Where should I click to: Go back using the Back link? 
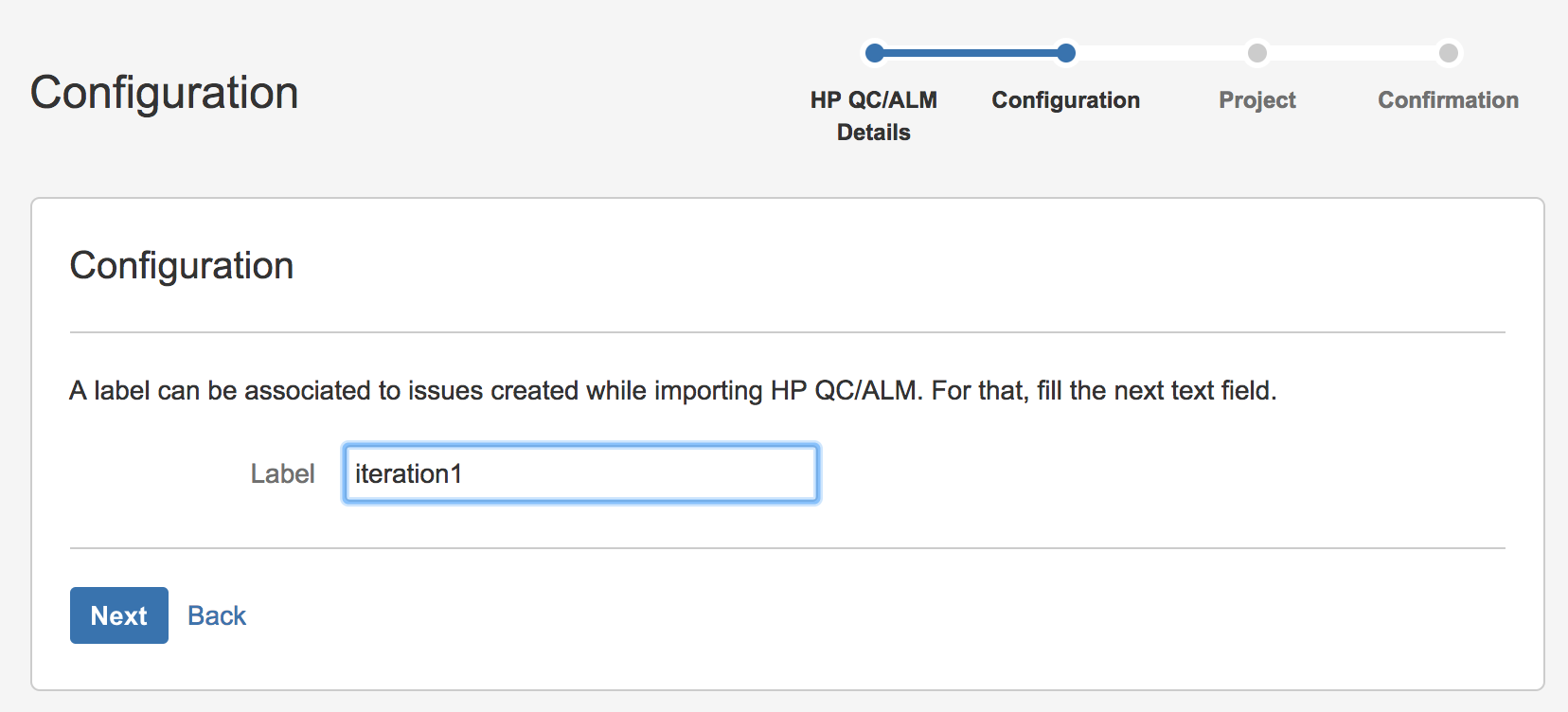[217, 615]
